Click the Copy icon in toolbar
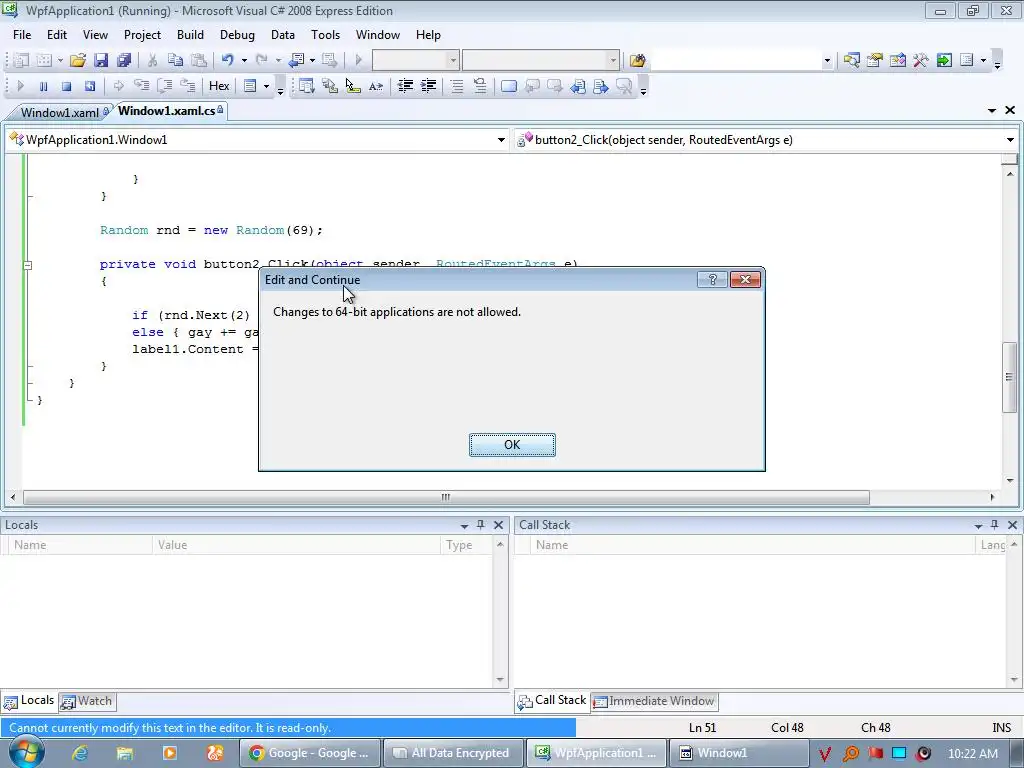Image resolution: width=1024 pixels, height=768 pixels. (x=175, y=61)
